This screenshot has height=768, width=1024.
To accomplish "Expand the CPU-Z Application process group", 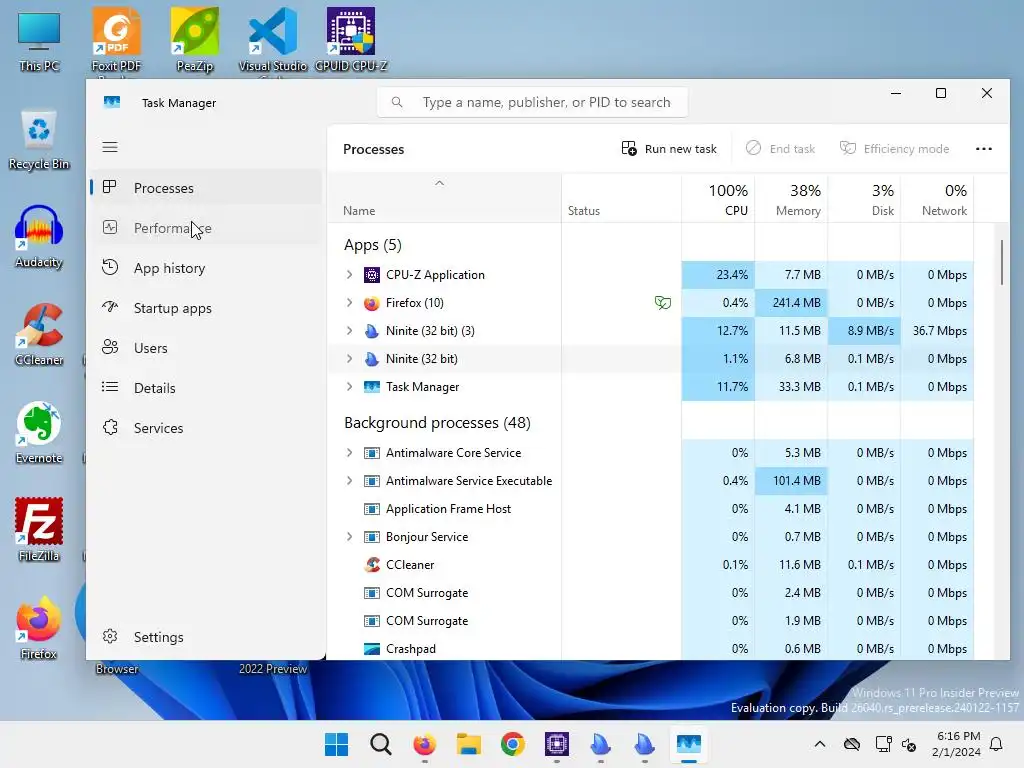I will (349, 275).
